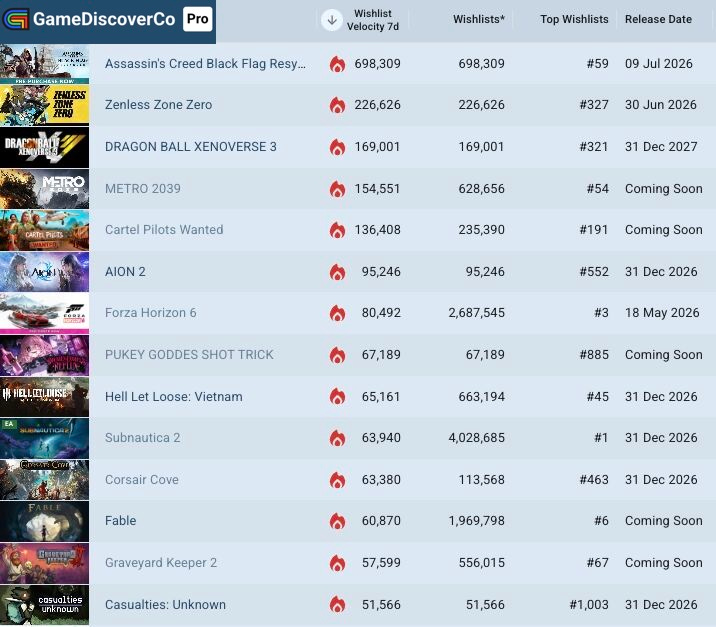Click the flame icon in Cartel Pilots Wanted row
The height and width of the screenshot is (627, 716).
click(x=337, y=230)
